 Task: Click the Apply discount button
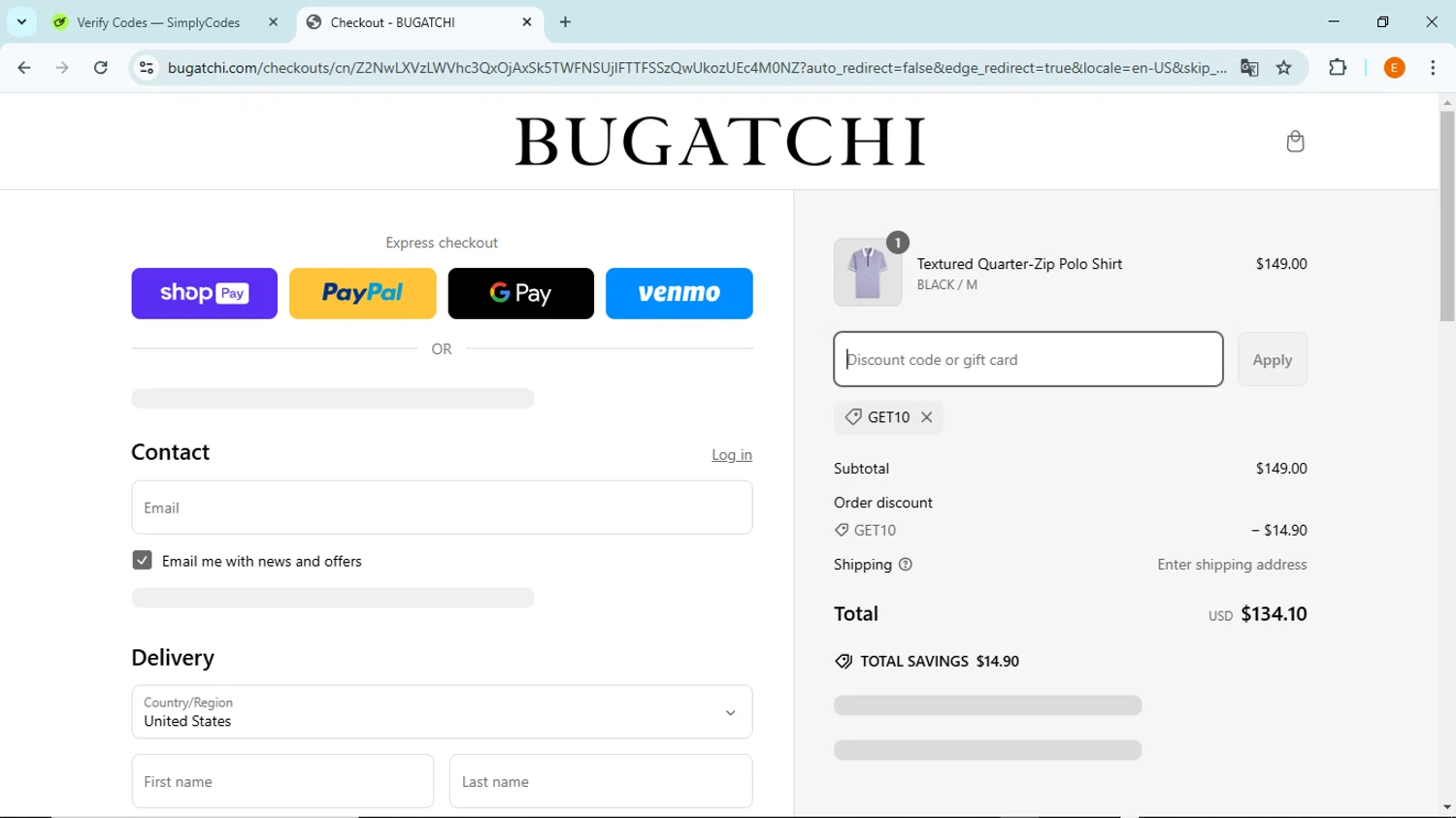point(1273,359)
